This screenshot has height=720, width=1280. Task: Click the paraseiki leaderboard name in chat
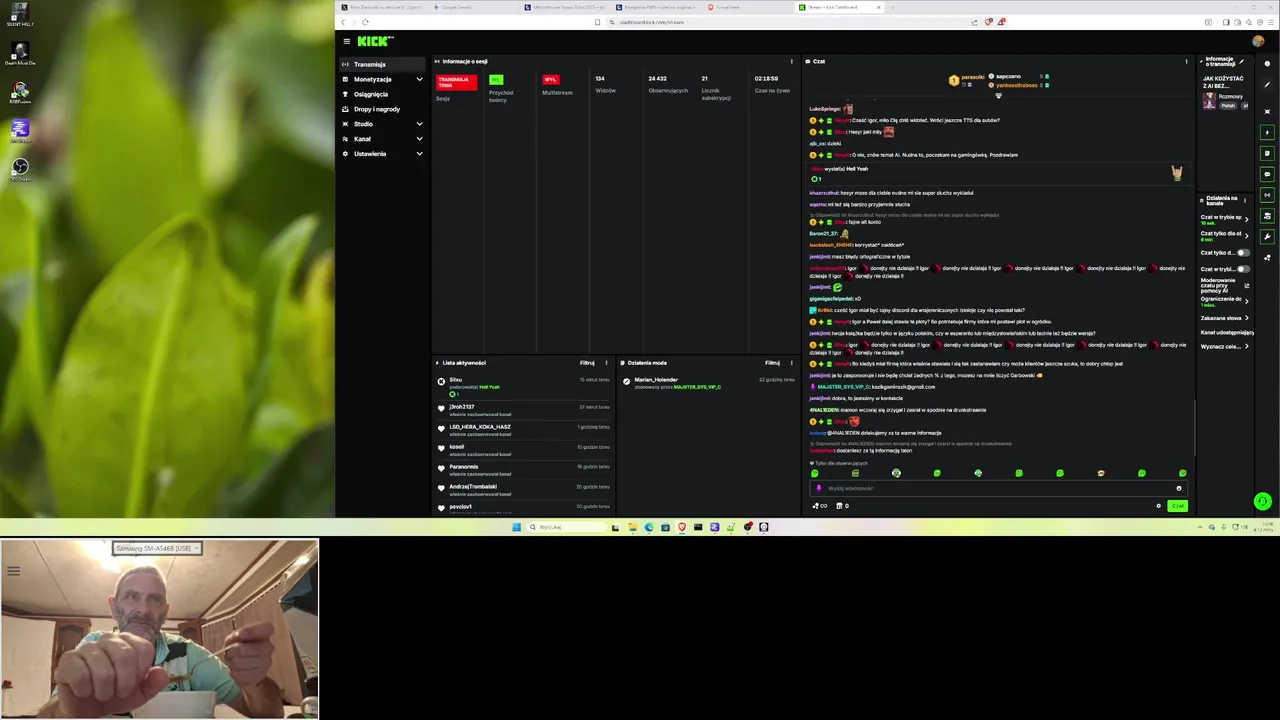pyautogui.click(x=973, y=77)
